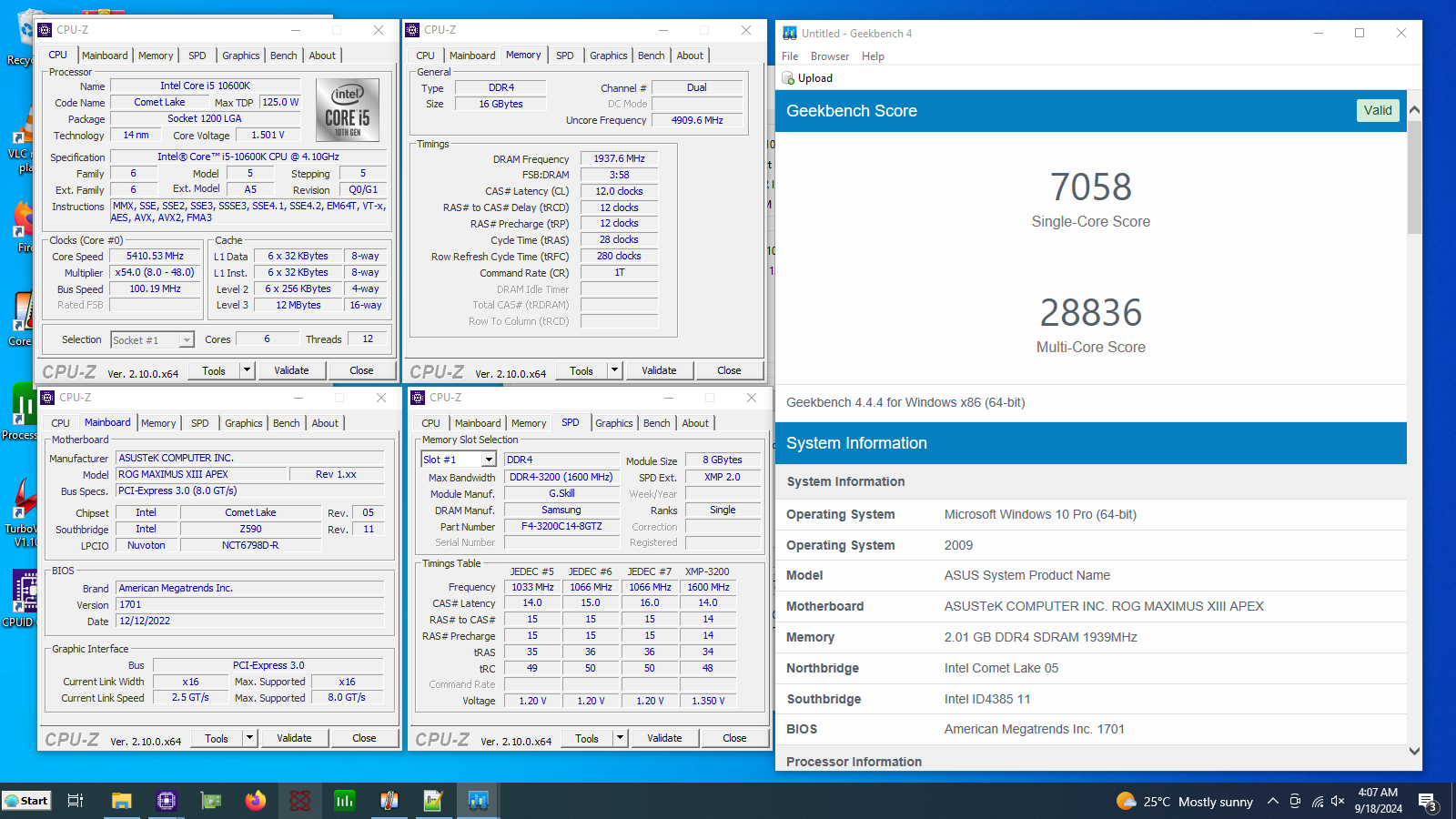The height and width of the screenshot is (819, 1456).
Task: Click the CPU-Z icon in the Memory window title
Action: click(x=412, y=30)
